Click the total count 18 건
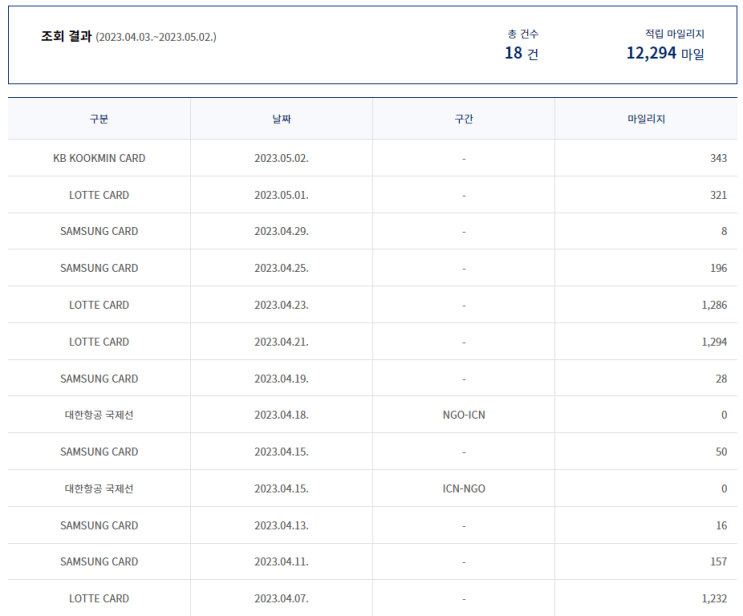The image size is (743, 616). coord(521,53)
